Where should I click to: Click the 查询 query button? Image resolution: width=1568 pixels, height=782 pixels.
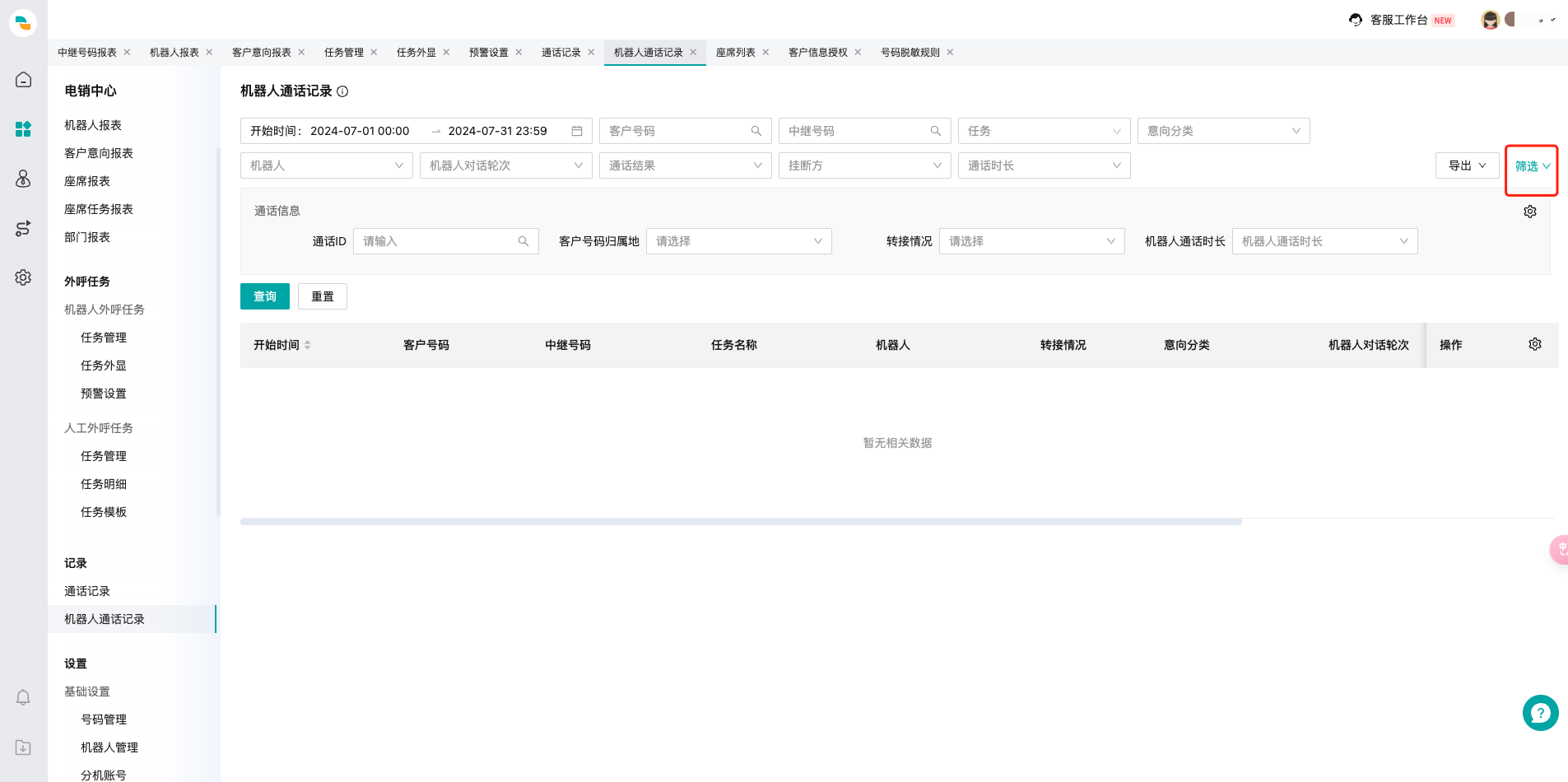point(265,296)
